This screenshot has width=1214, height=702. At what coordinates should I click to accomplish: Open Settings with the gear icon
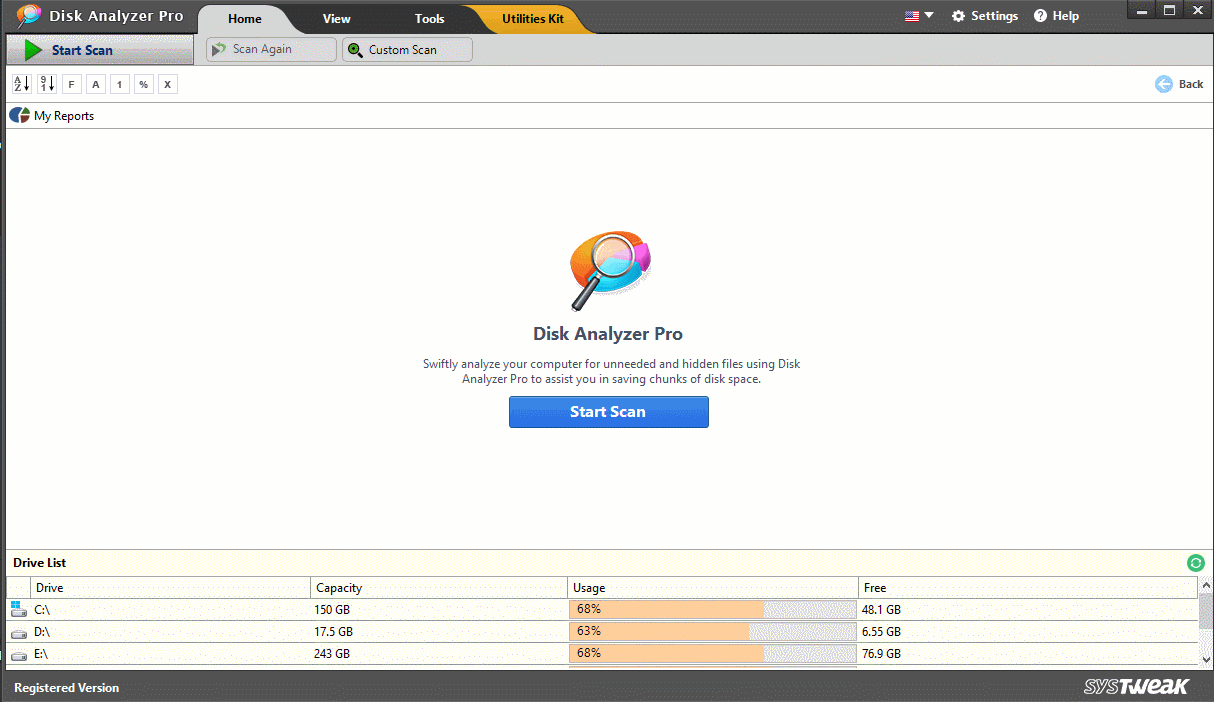[984, 16]
